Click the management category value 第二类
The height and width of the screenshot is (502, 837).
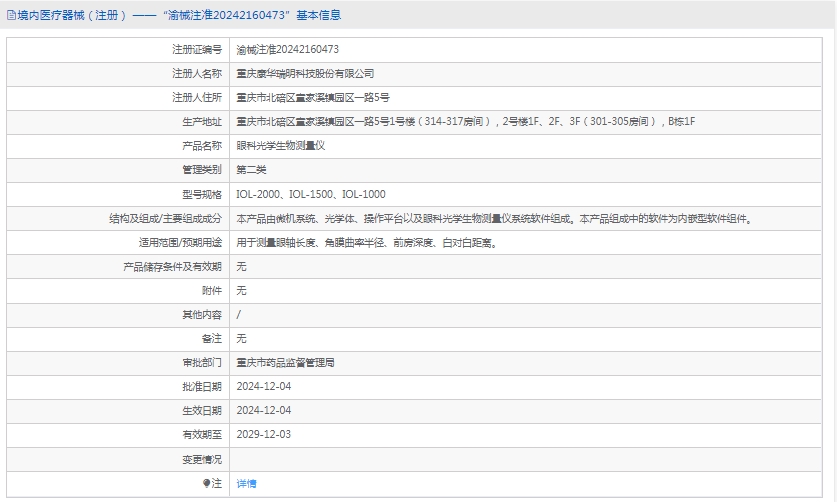coord(252,170)
